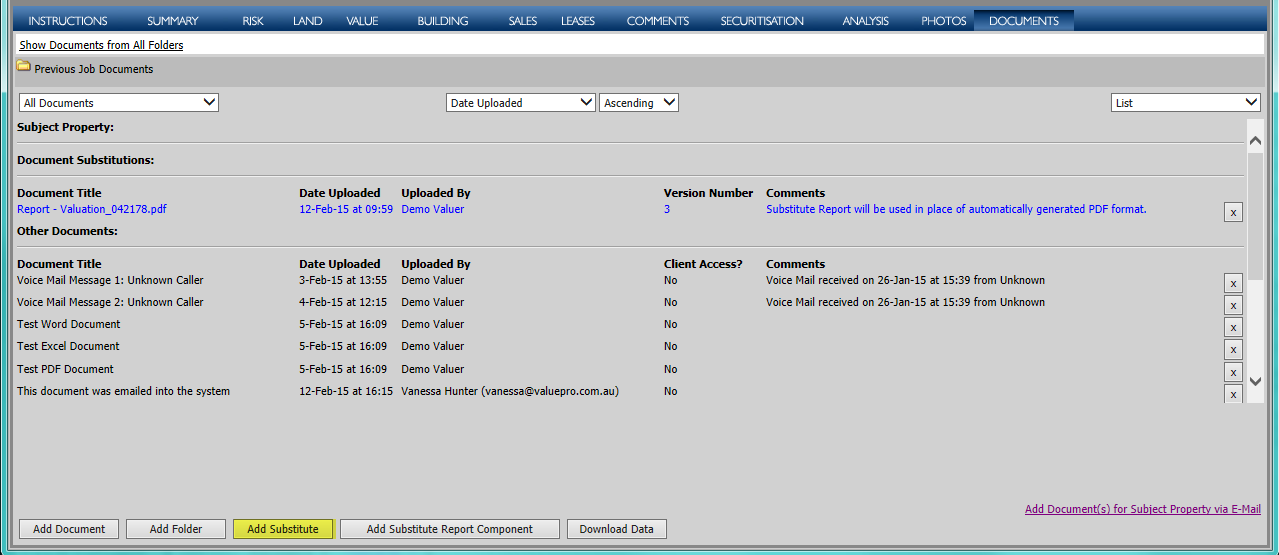Click the 12-Feb-15 at 16:15 upload date
Screen dimensions: 1279x555
coord(346,391)
